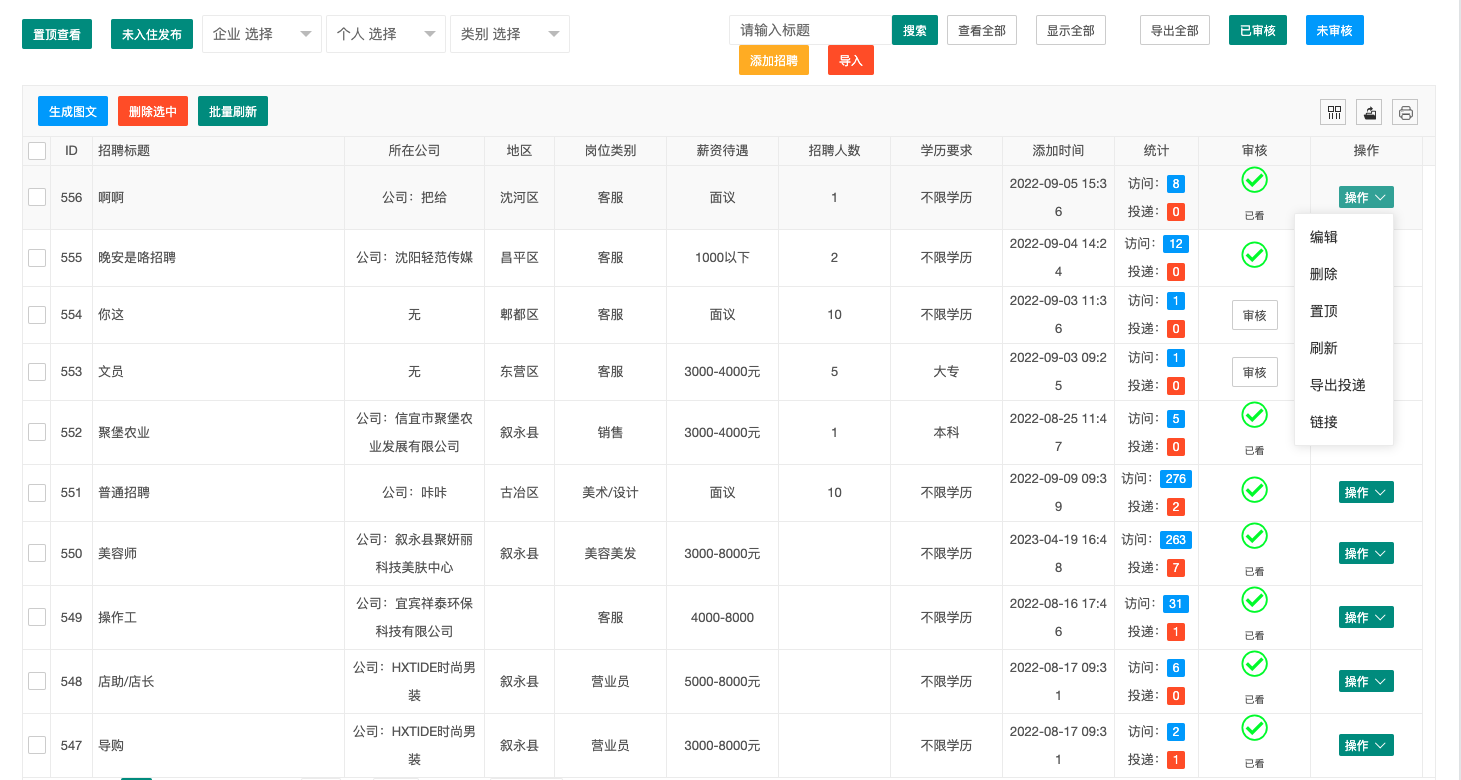Click the print icon in table toolbar
1461x780 pixels.
(1406, 112)
